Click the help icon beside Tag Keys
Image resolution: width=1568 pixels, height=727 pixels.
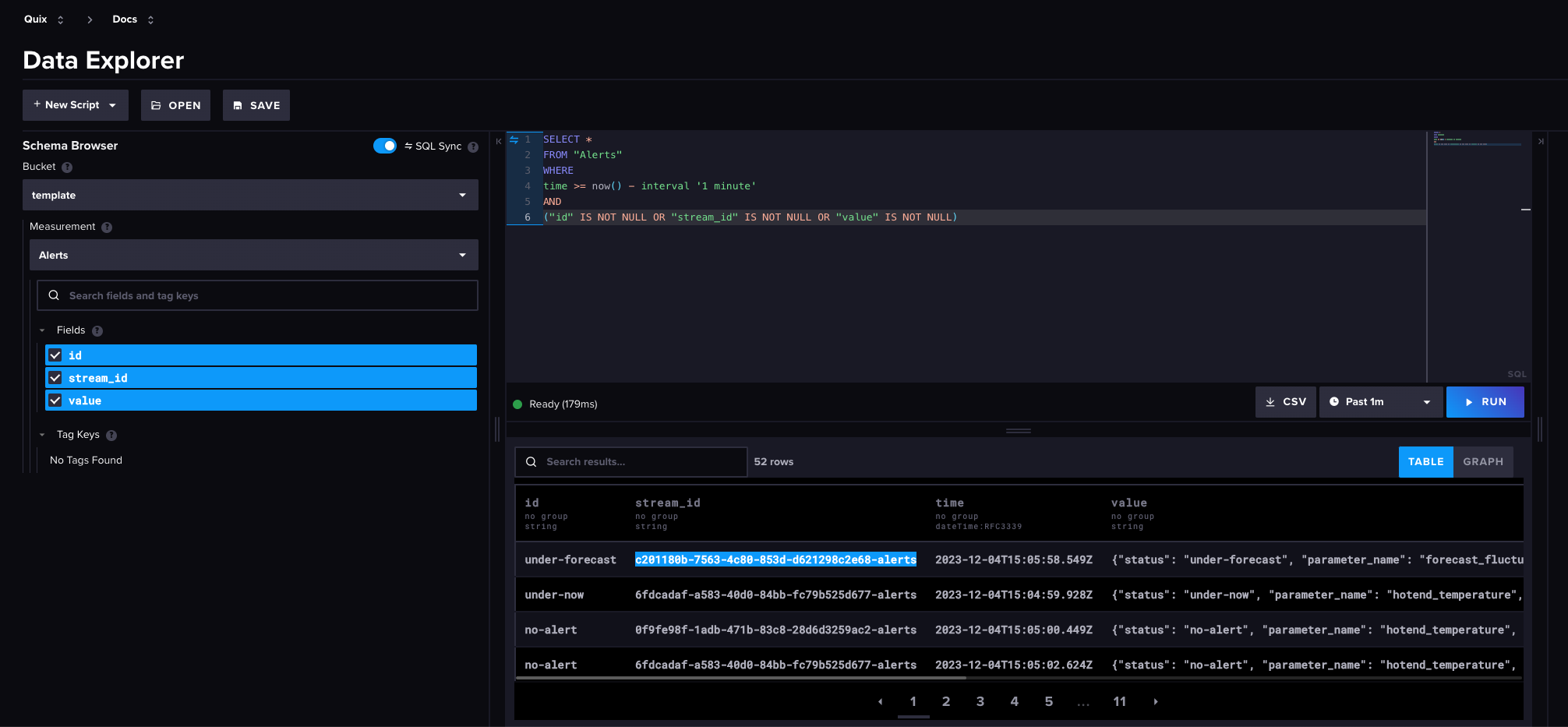(111, 435)
